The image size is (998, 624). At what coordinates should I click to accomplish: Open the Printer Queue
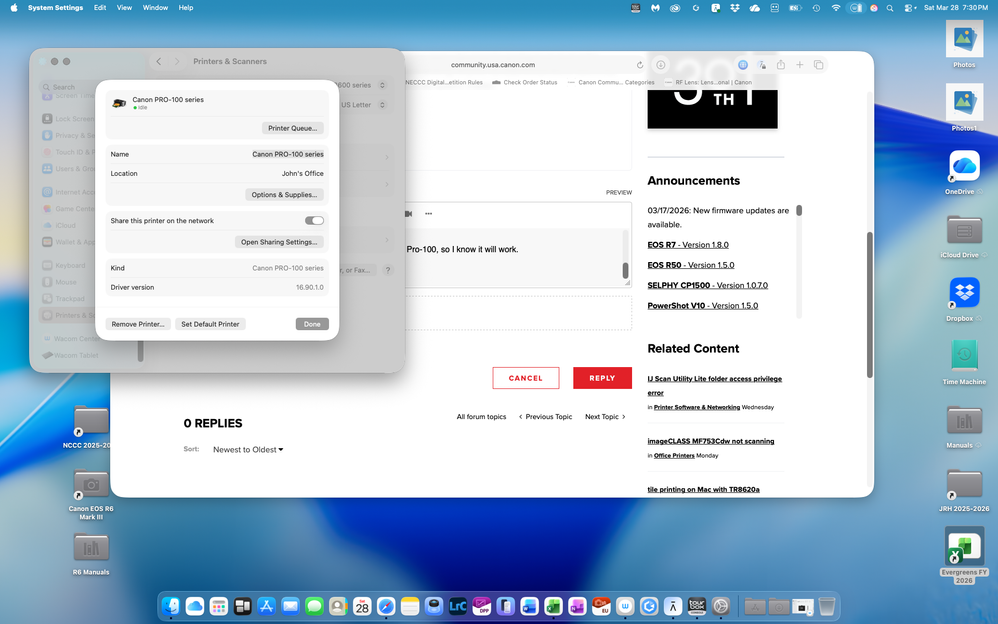click(x=293, y=128)
